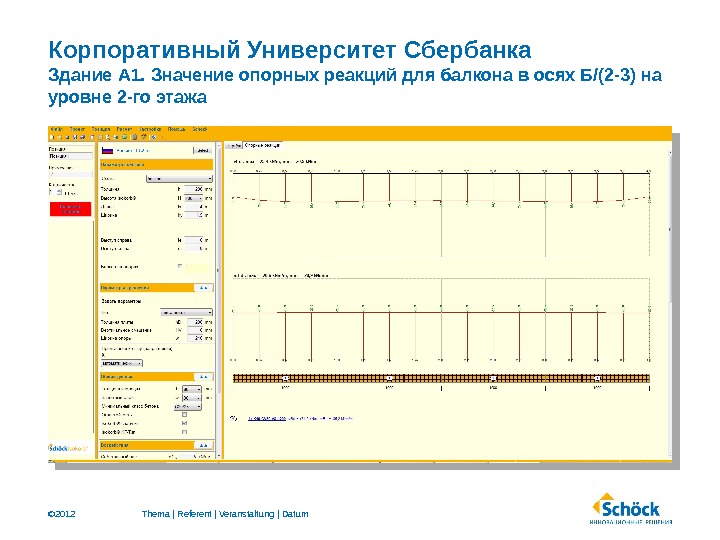Select the tab beside Опорные реакции

(x=234, y=146)
